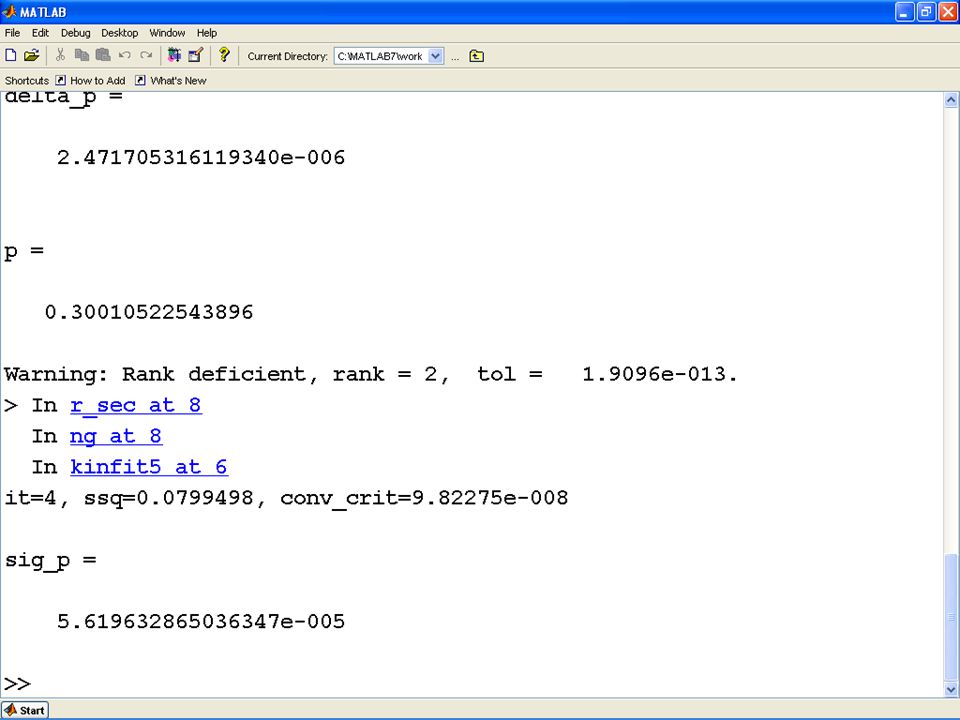The height and width of the screenshot is (720, 960).
Task: Click the MATLAB Start button
Action: (25, 710)
